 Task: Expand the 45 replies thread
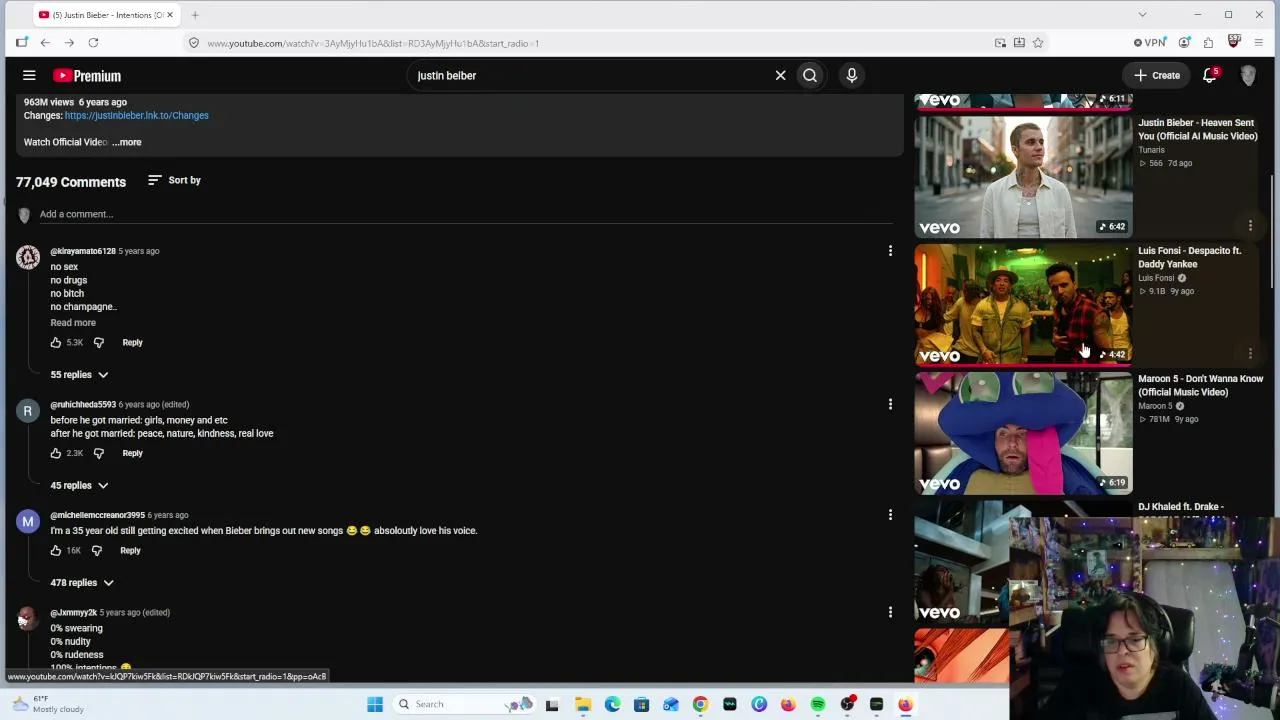[x=79, y=485]
